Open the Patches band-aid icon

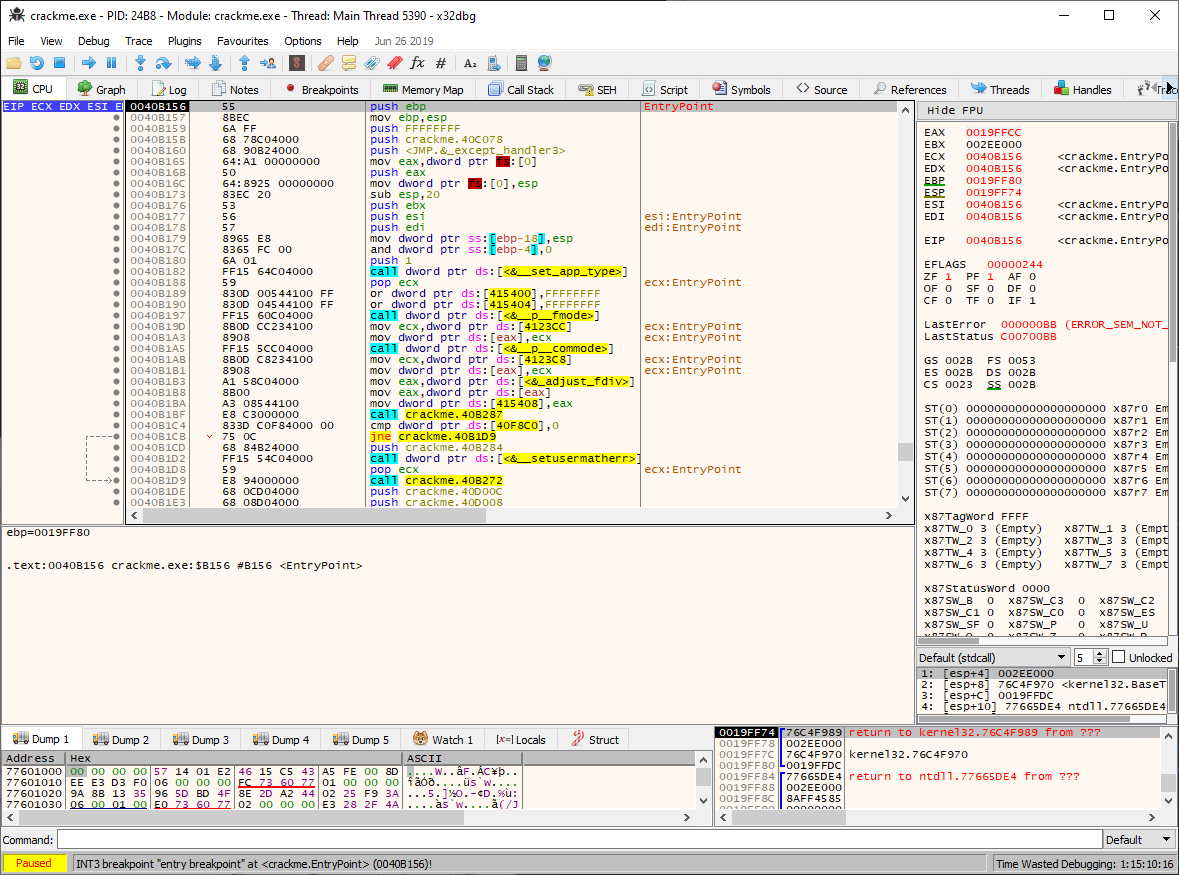325,63
